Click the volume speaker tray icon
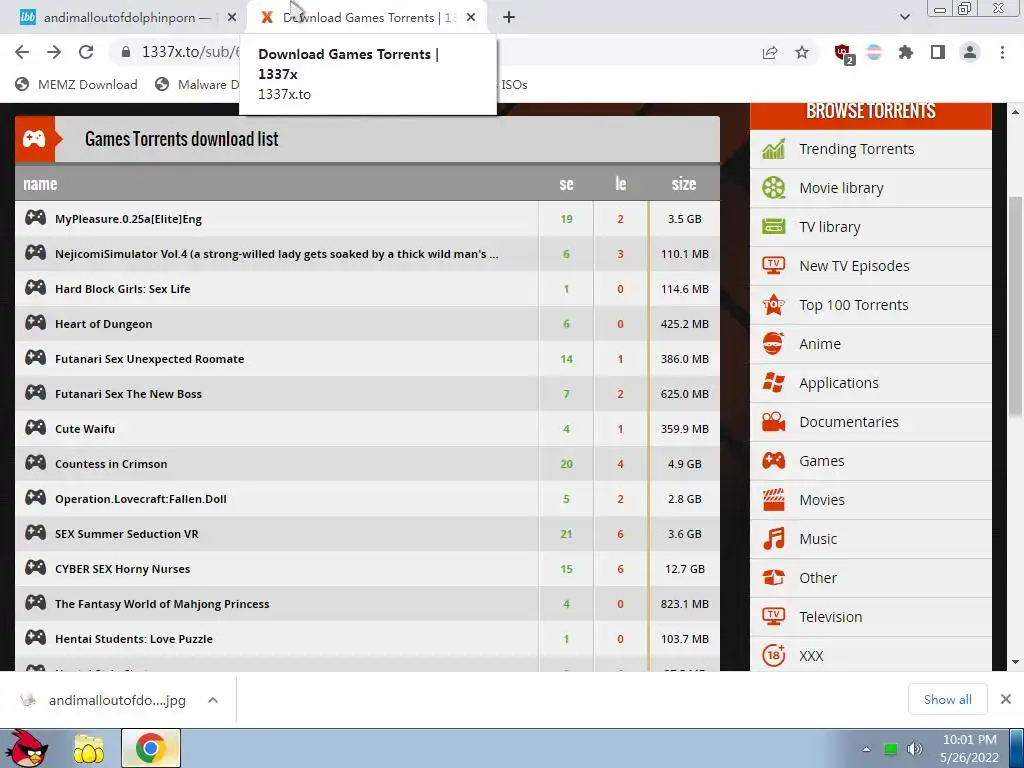This screenshot has width=1024, height=768. [x=915, y=749]
